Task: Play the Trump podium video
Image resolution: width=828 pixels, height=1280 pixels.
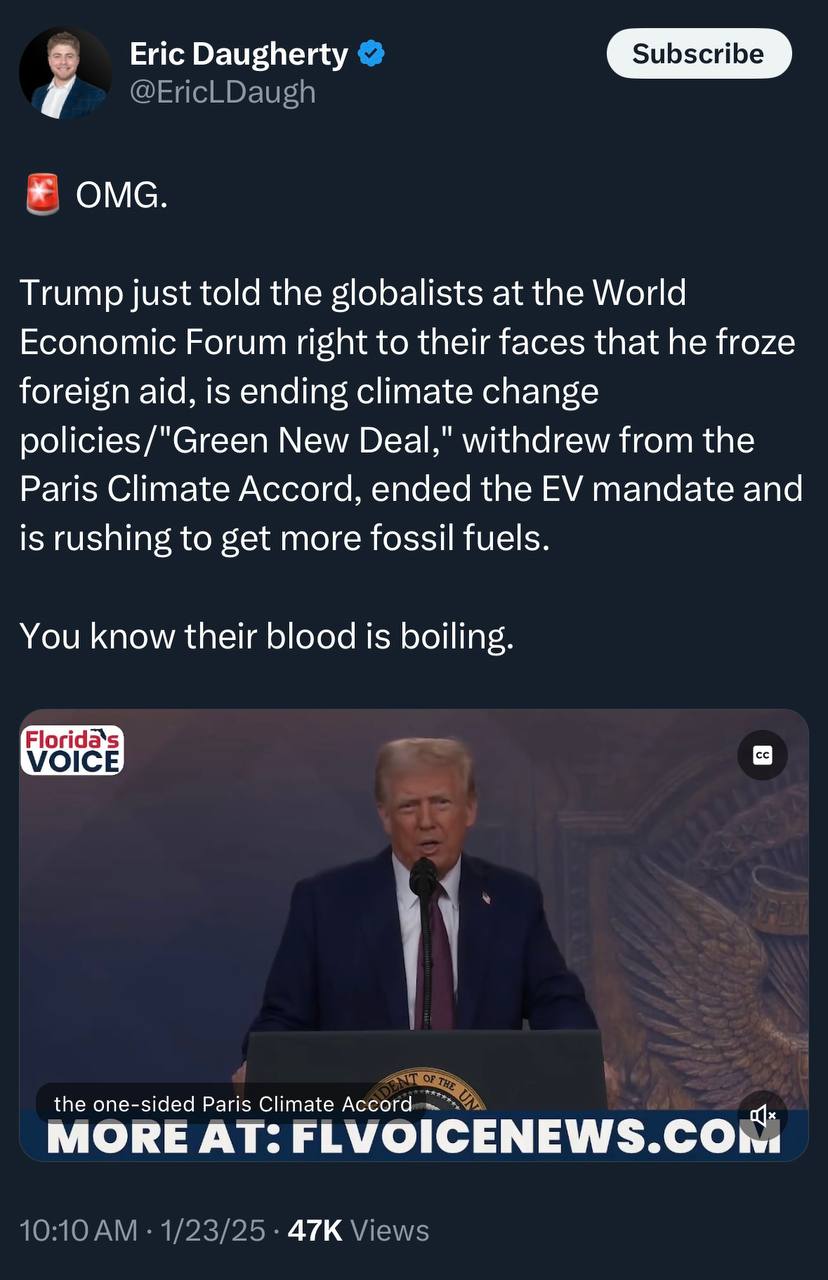Action: pyautogui.click(x=414, y=935)
